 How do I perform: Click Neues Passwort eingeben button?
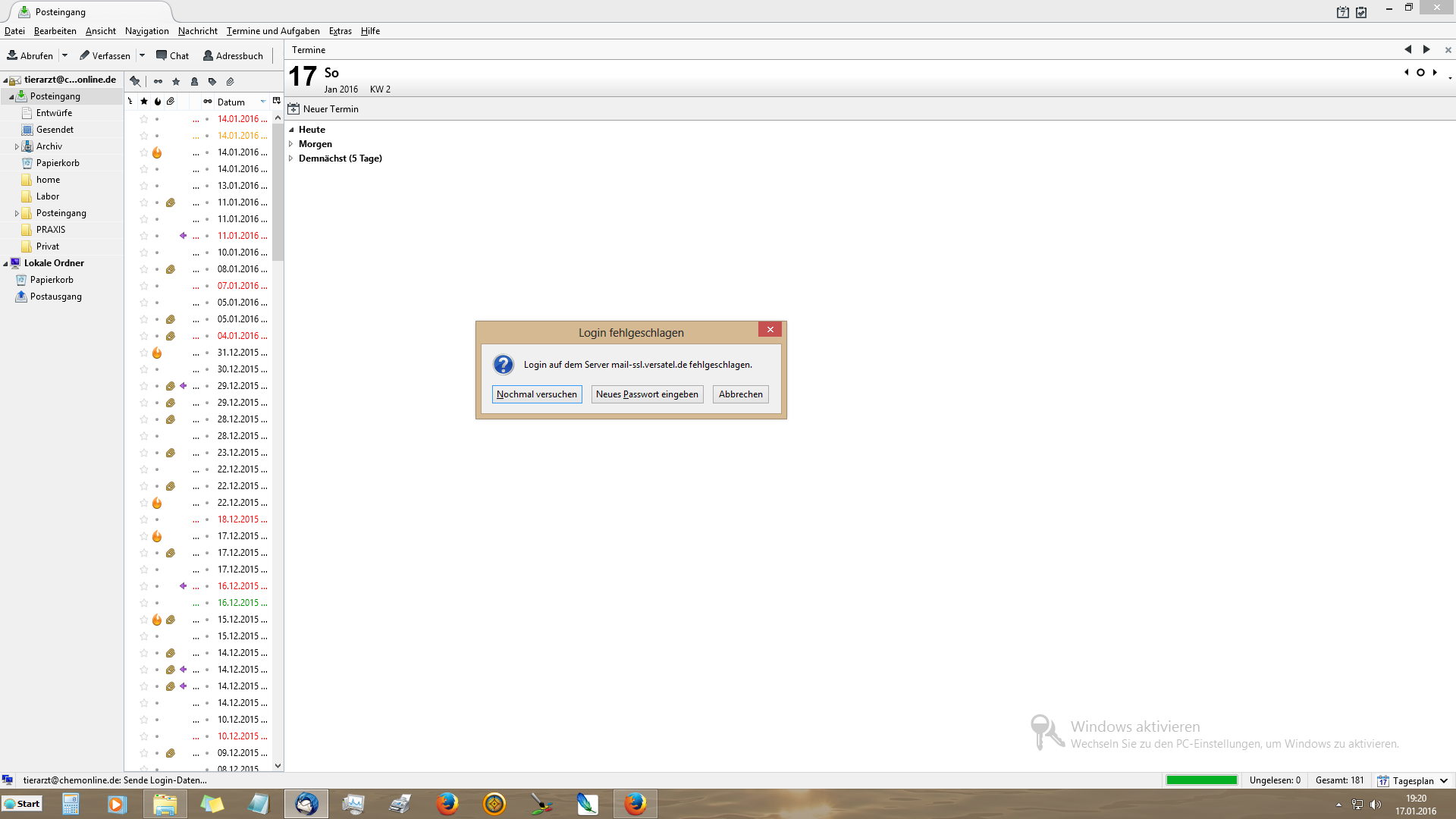coord(647,394)
